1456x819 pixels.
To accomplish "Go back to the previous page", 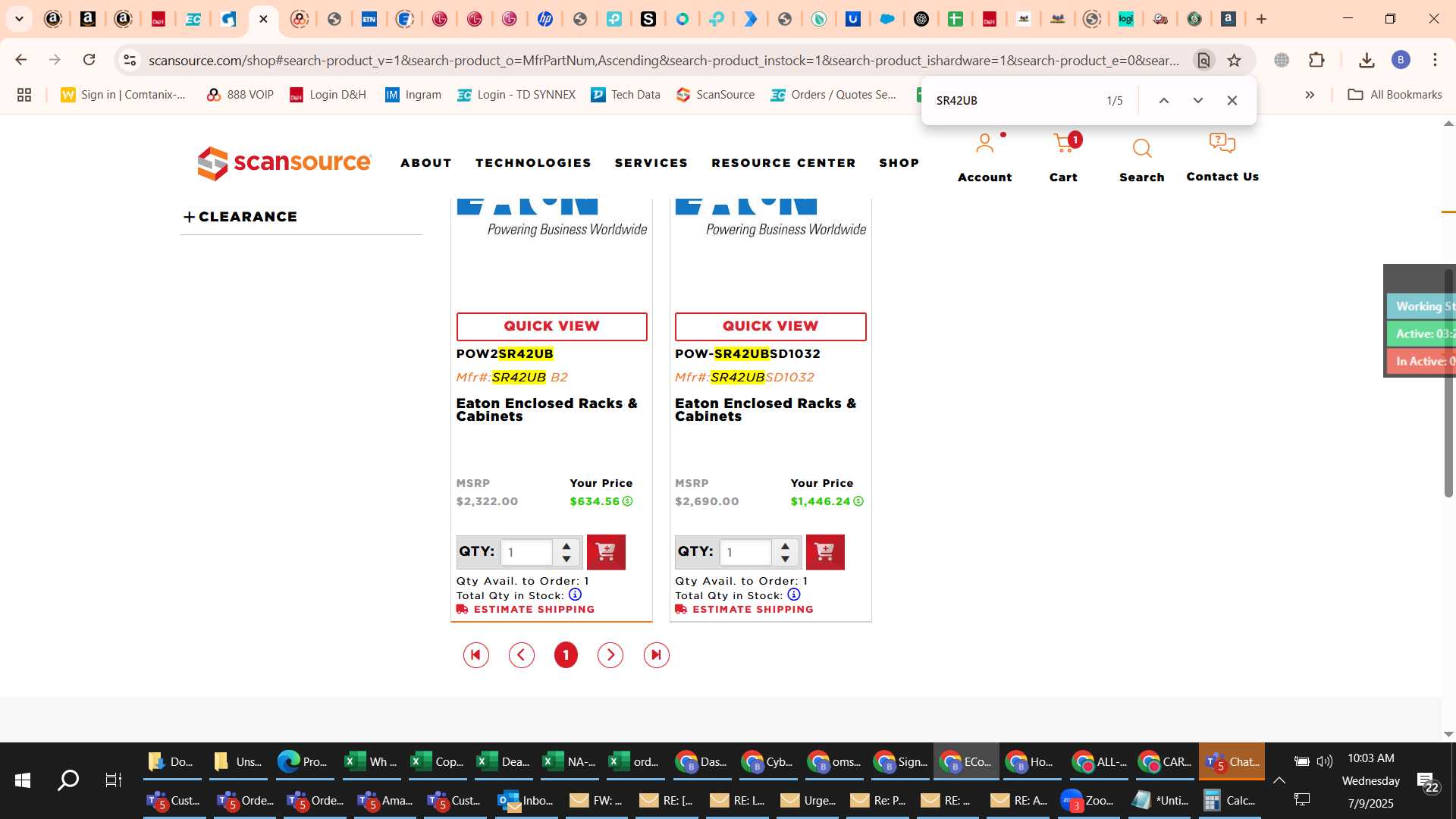I will [21, 60].
